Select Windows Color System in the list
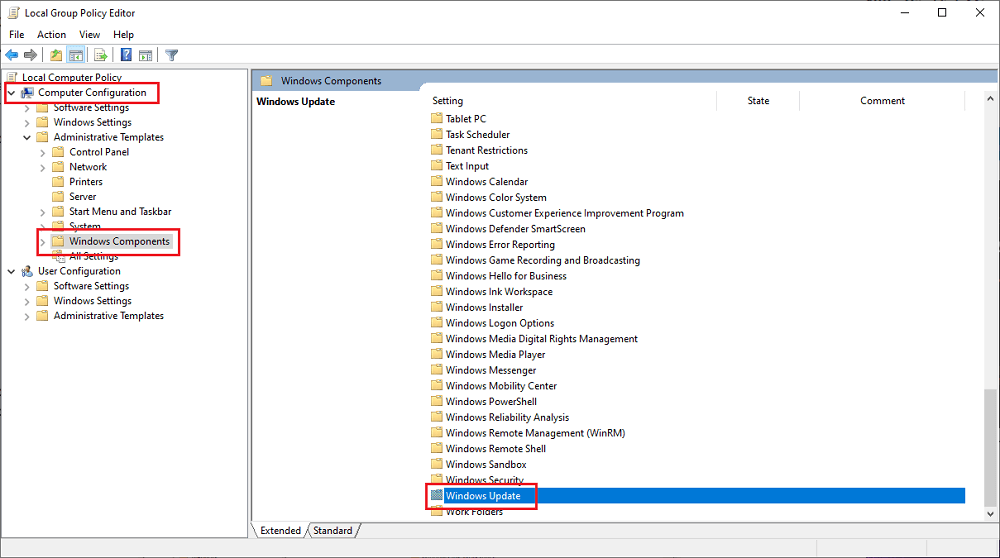 (496, 198)
